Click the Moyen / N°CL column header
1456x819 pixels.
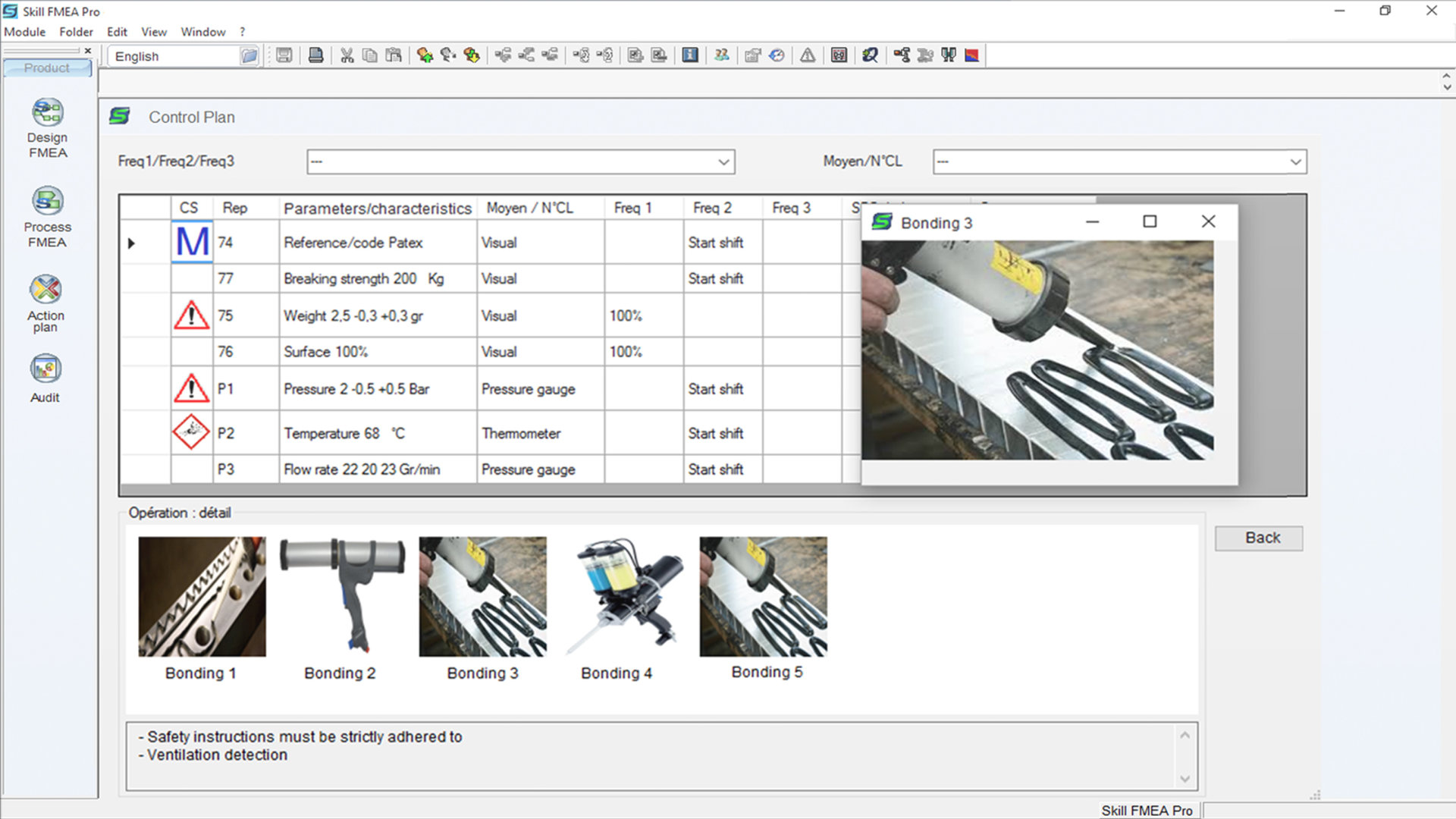click(540, 208)
